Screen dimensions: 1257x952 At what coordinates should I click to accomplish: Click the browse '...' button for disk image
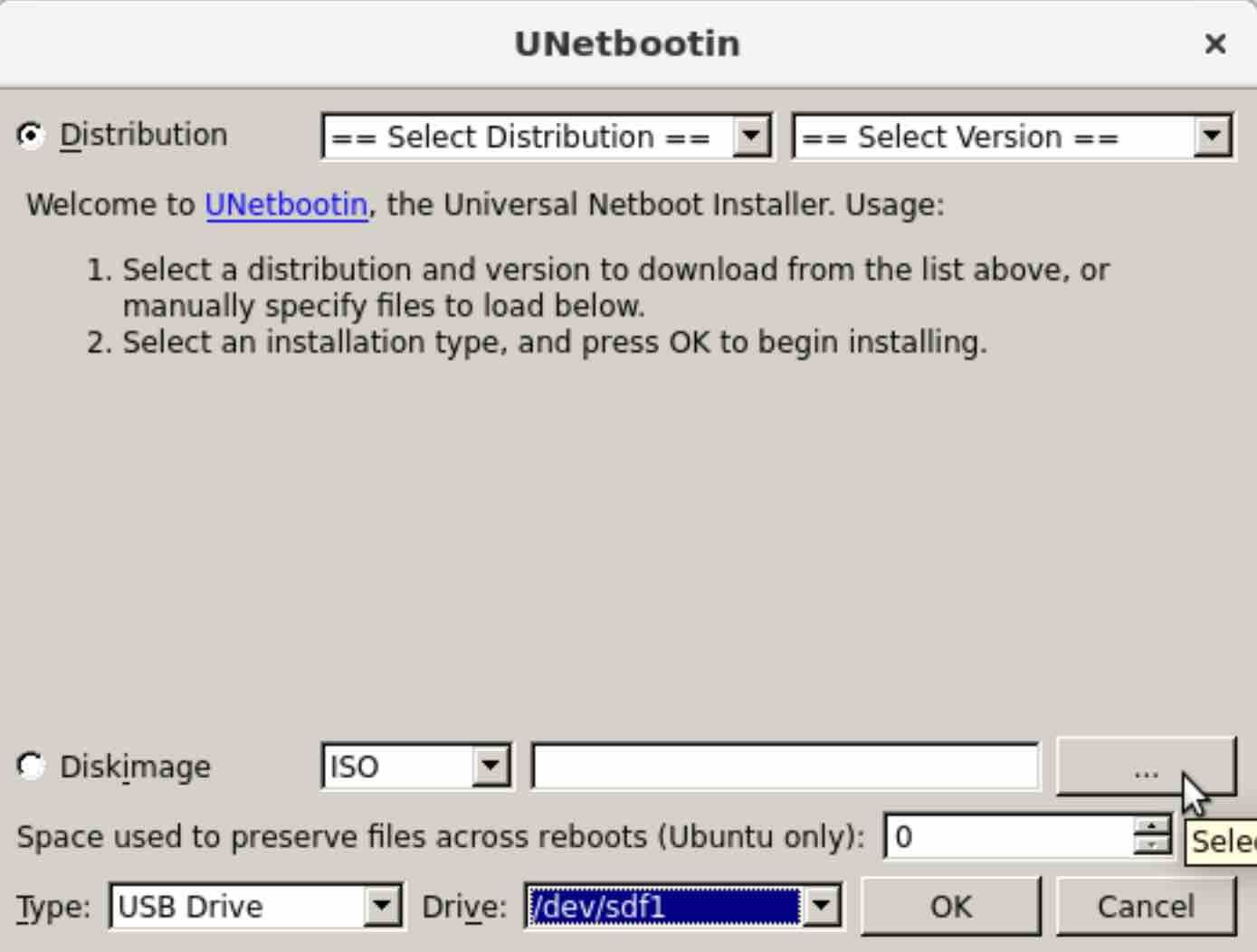[1146, 767]
